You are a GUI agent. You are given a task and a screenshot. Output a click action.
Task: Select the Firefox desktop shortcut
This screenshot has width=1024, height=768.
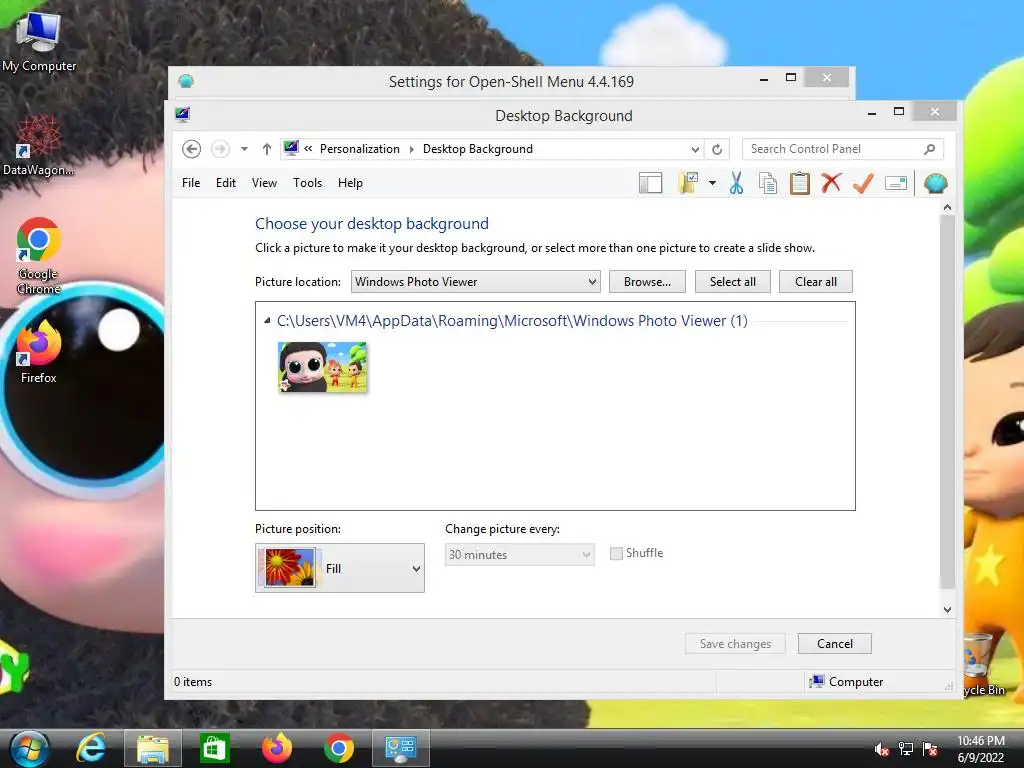point(39,351)
